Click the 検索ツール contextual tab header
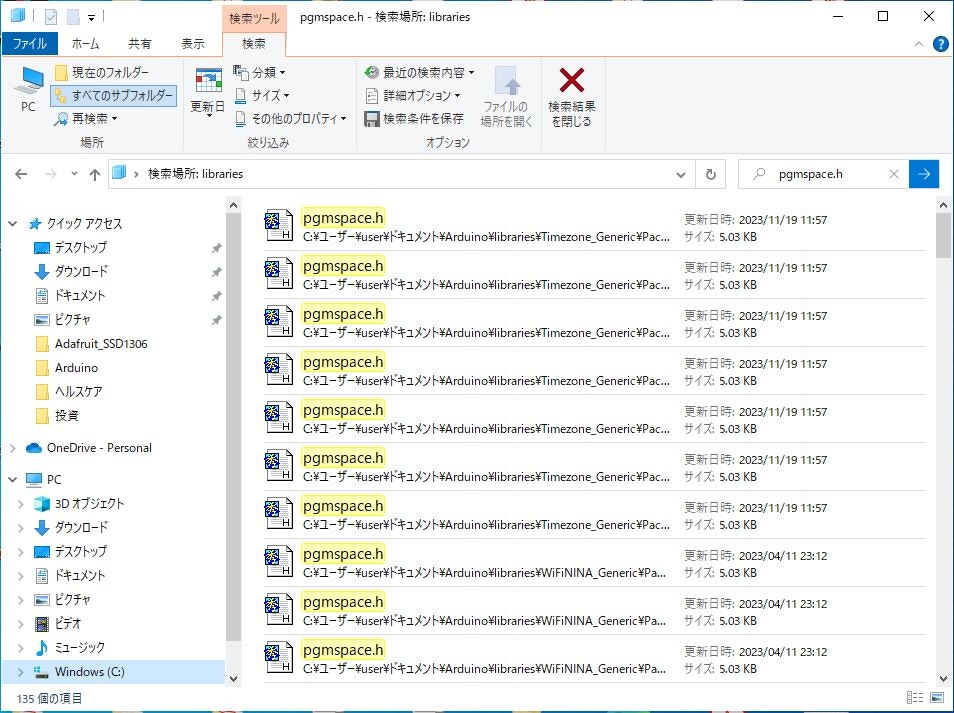954x713 pixels. tap(254, 18)
